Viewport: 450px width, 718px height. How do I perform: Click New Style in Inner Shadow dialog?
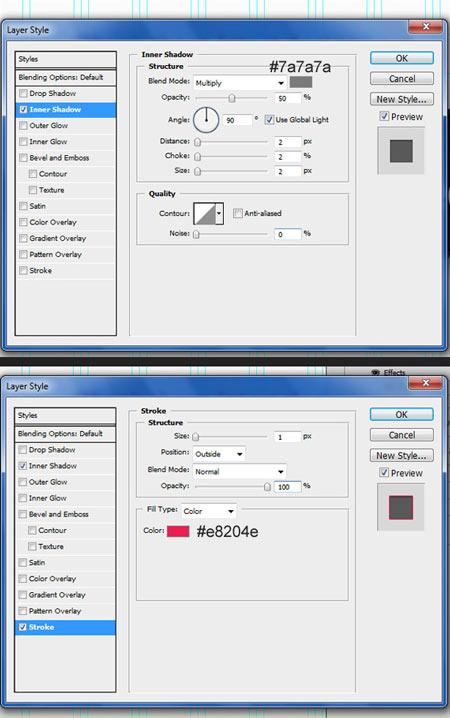pos(401,99)
